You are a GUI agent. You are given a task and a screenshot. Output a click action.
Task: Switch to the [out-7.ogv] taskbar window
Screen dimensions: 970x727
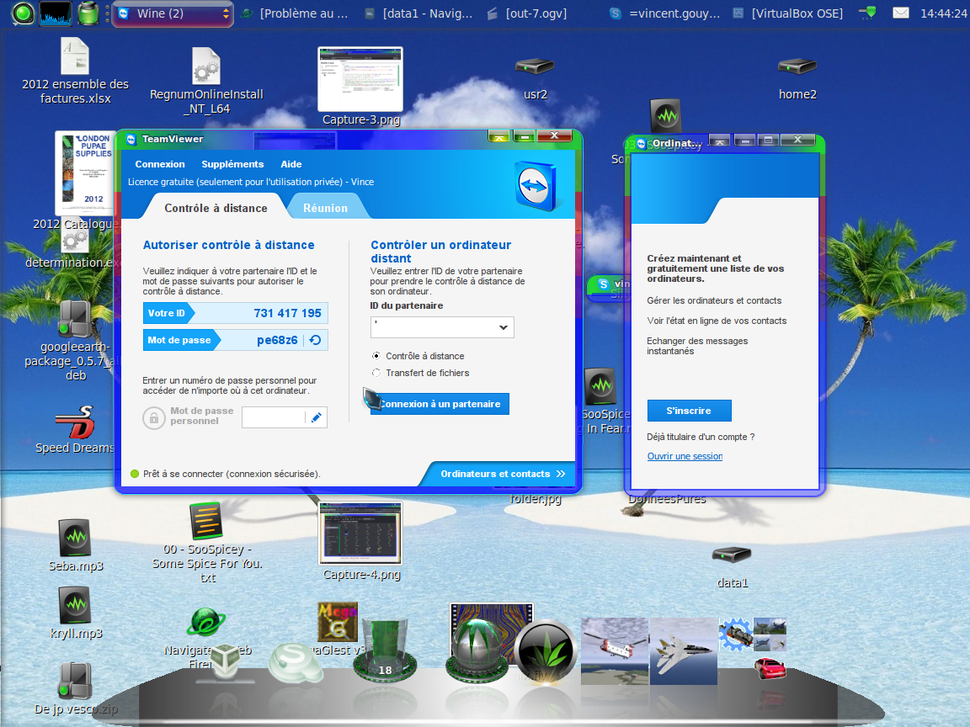526,14
